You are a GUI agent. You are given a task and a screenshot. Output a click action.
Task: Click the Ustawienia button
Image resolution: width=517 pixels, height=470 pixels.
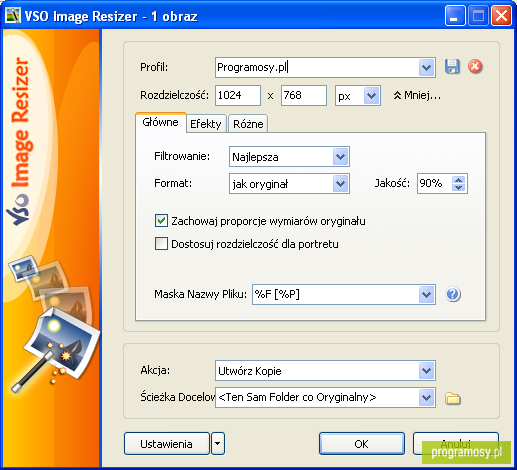tap(167, 444)
